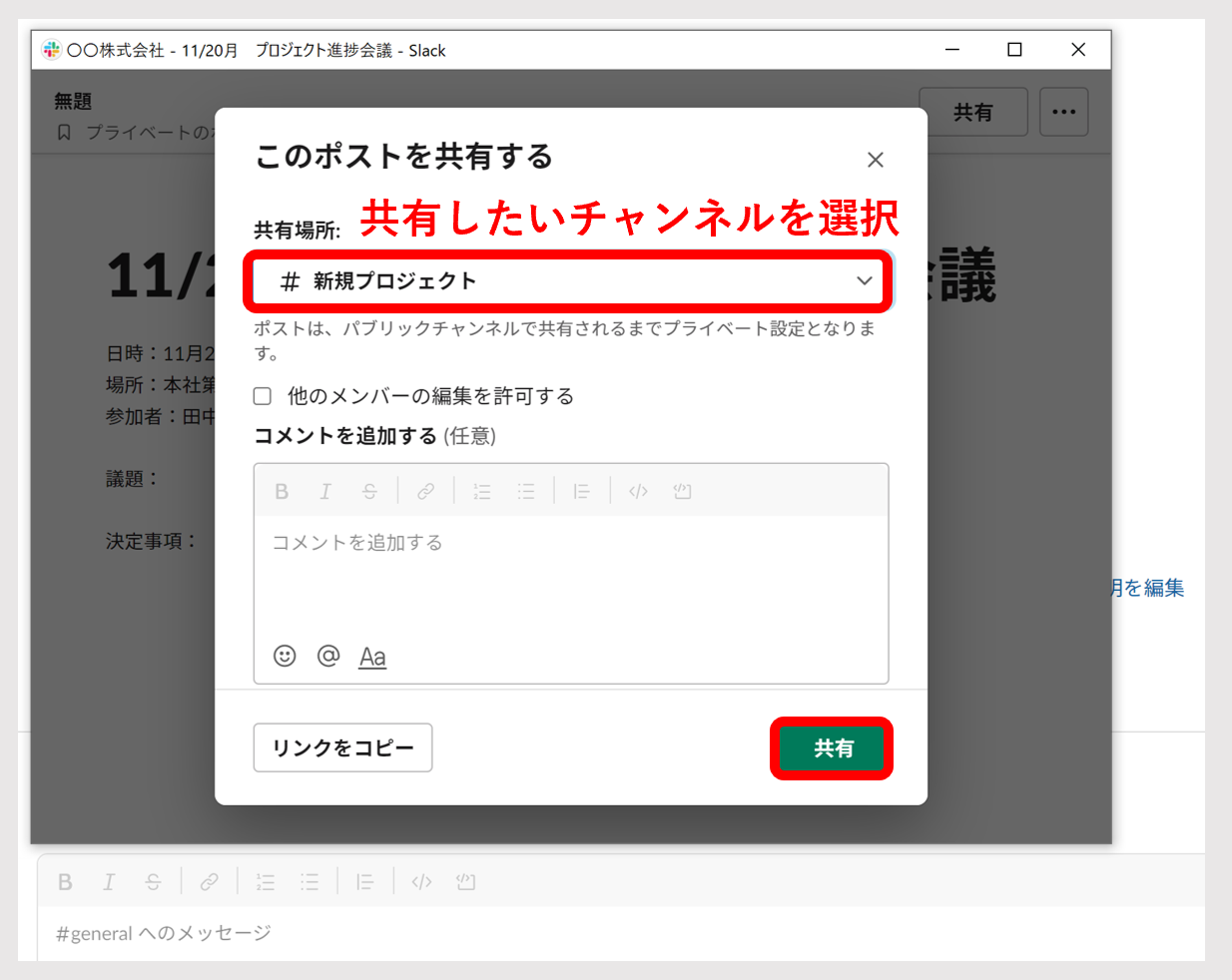Enable 他のメンバーの編集を許可する checkbox
The image size is (1232, 980).
click(x=262, y=395)
